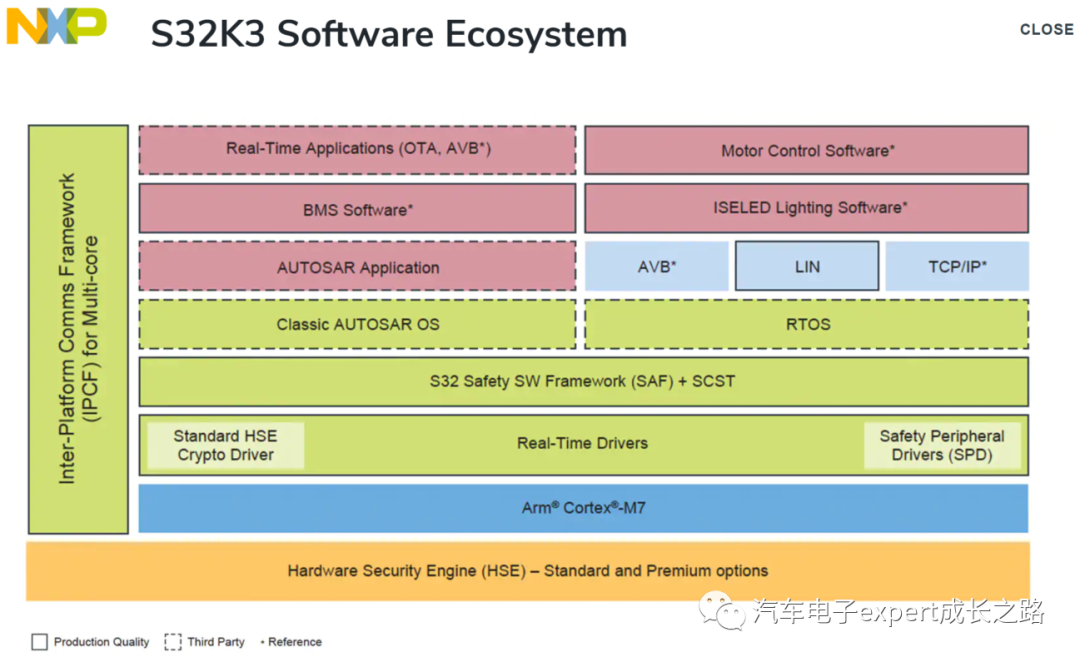Click the Arm Cortex-M7 block

coord(583,508)
